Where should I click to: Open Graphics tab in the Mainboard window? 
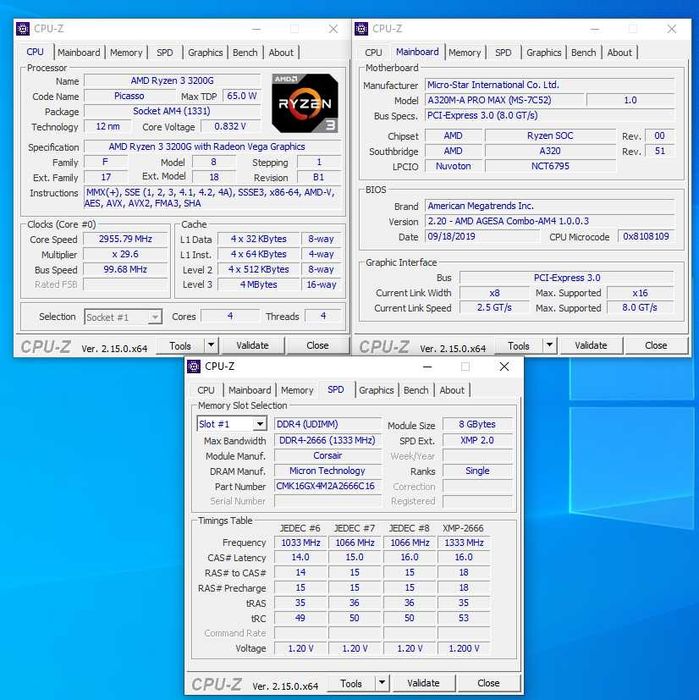(x=544, y=53)
